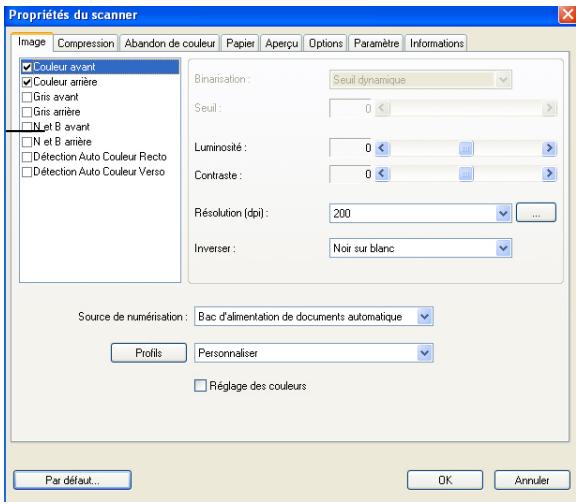Viewport: 576px width, 504px height.
Task: Click the Contraste value field
Action: pos(351,174)
